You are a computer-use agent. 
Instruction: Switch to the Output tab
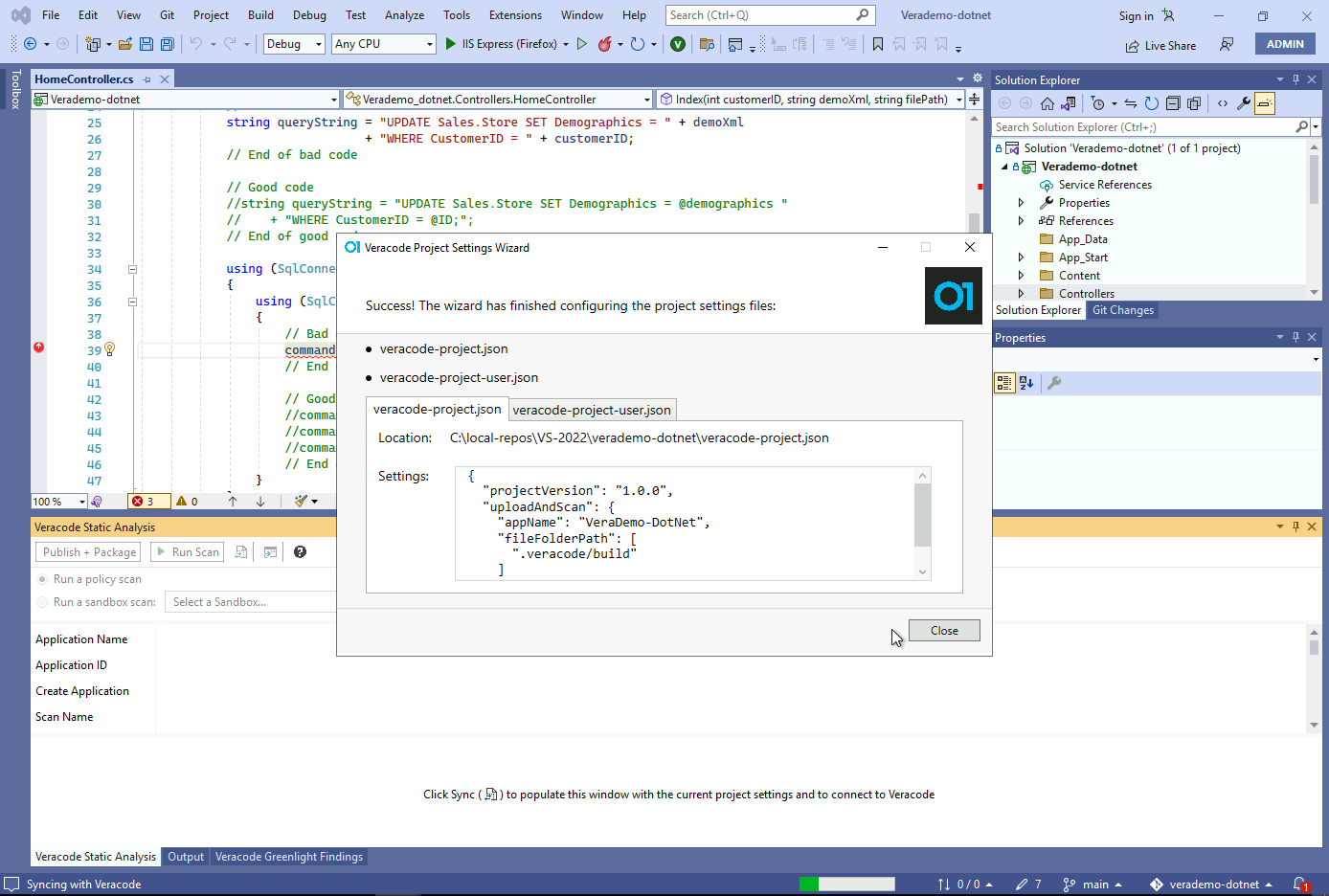[x=186, y=857]
